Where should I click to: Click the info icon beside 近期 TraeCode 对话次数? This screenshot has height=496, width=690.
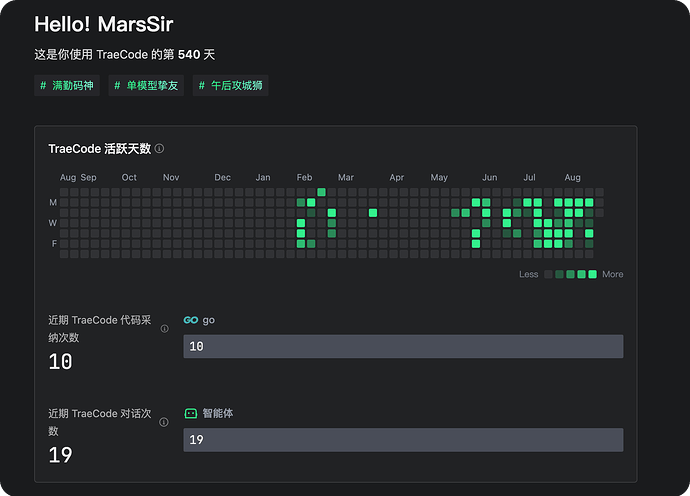(x=164, y=422)
